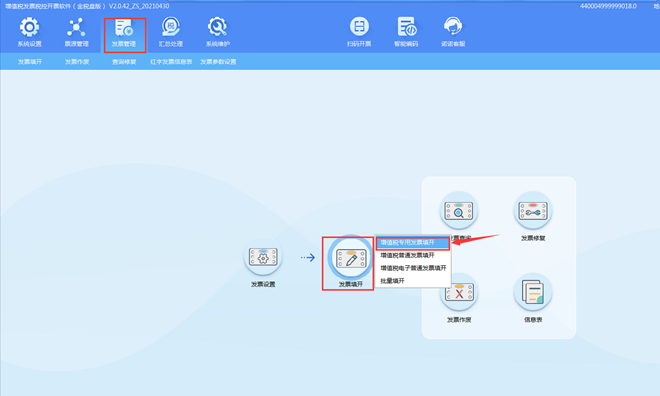
Task: Open 发票作废 submenu tab
Action: click(77, 62)
